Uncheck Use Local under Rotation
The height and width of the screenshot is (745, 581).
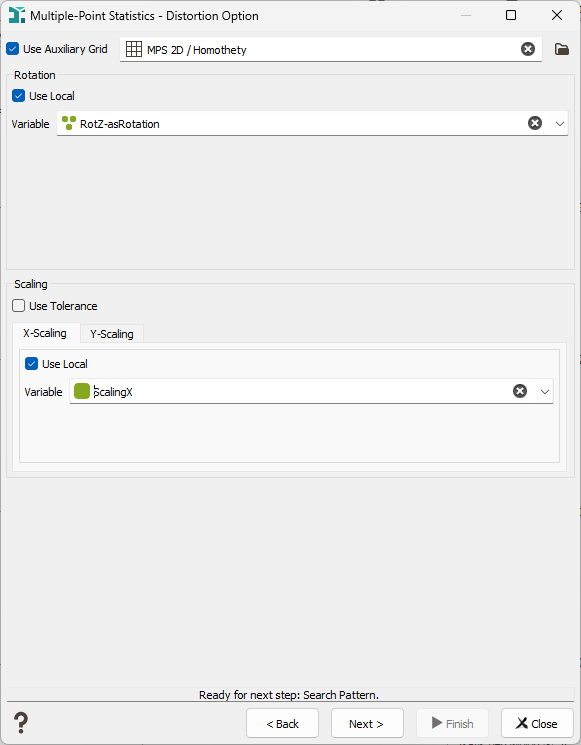point(19,96)
